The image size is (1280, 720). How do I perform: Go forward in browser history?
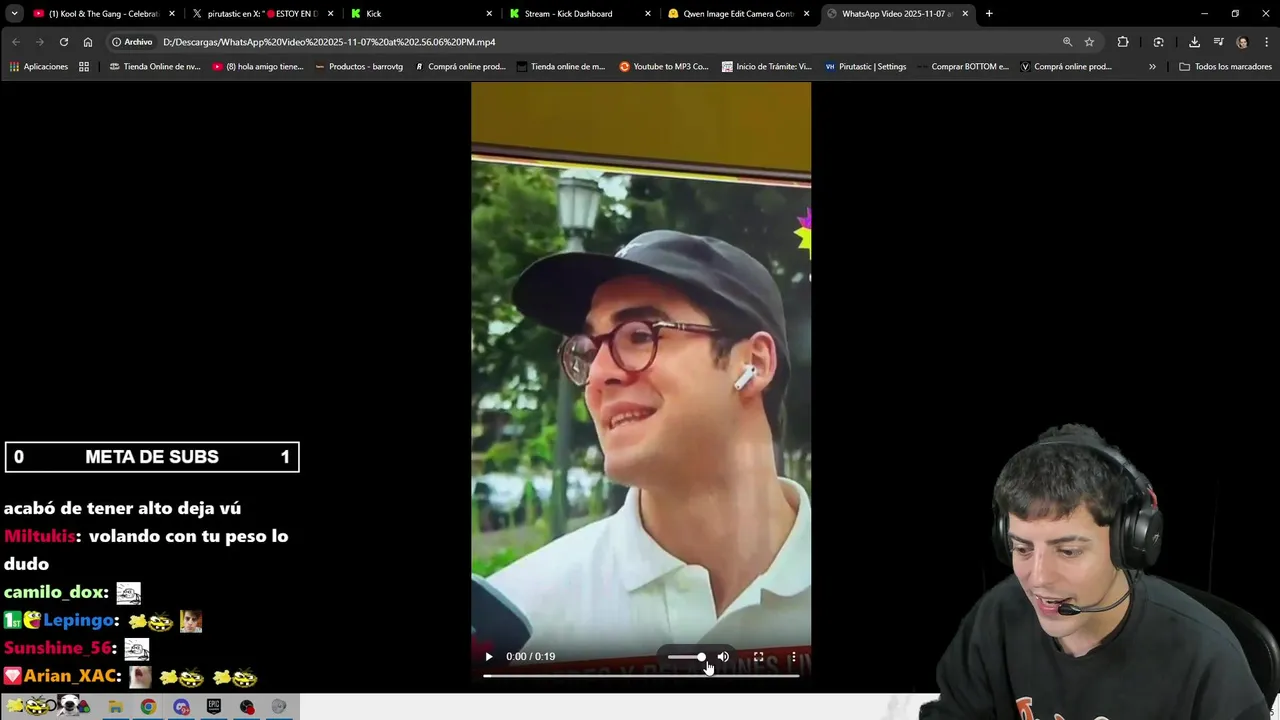click(40, 42)
